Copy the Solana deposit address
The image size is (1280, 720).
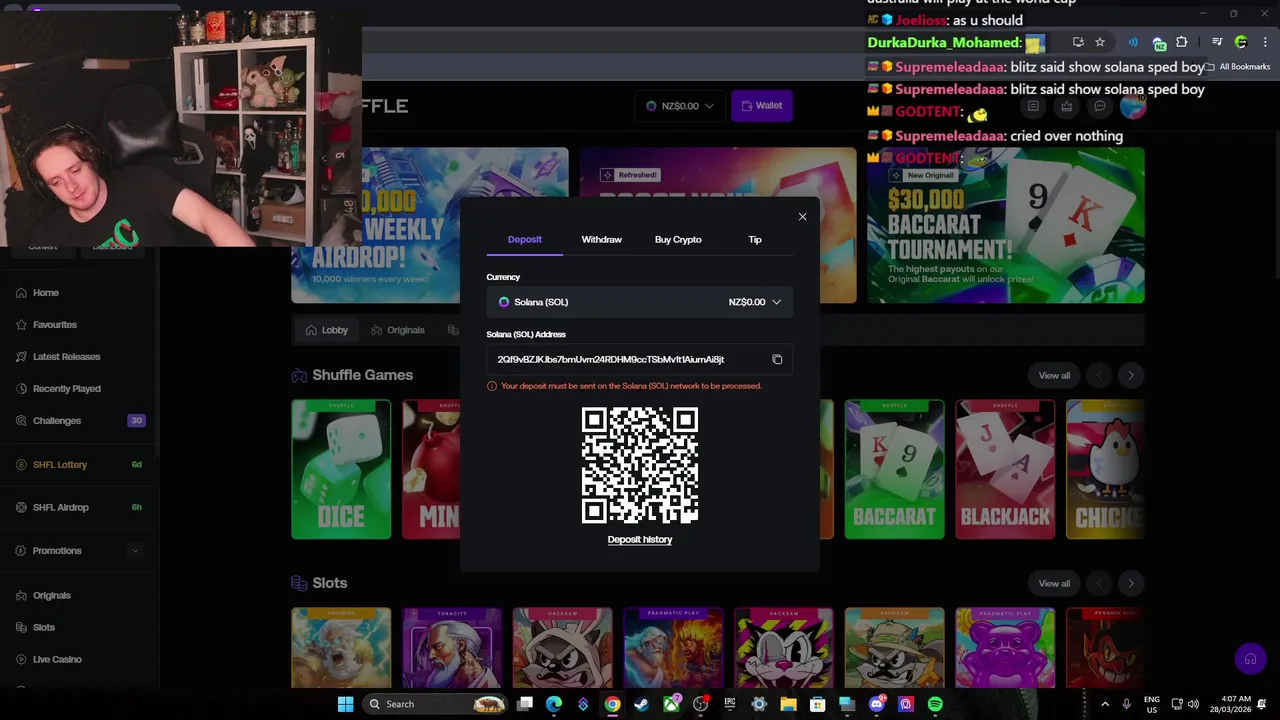[x=777, y=359]
